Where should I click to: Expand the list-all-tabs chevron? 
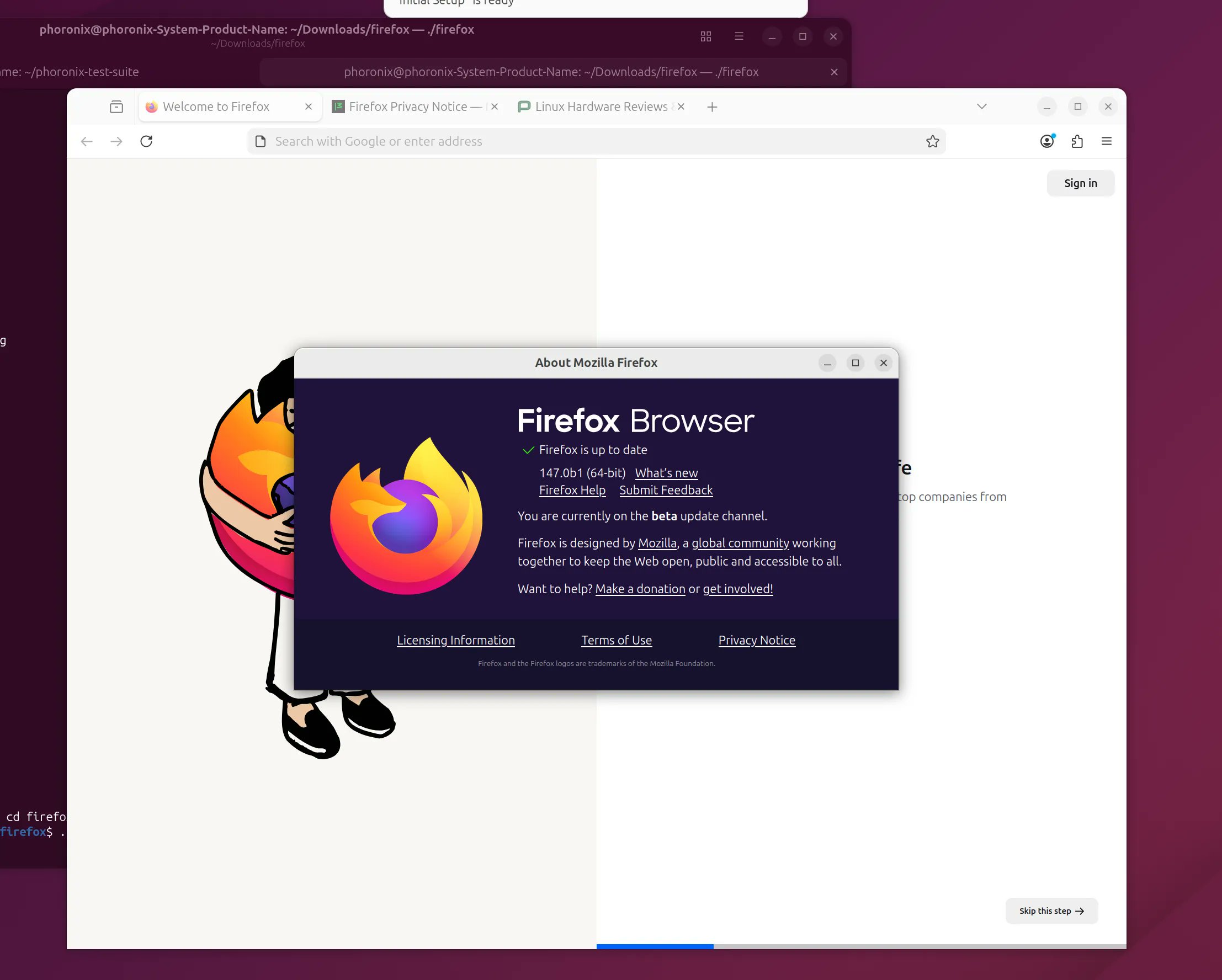click(x=981, y=106)
